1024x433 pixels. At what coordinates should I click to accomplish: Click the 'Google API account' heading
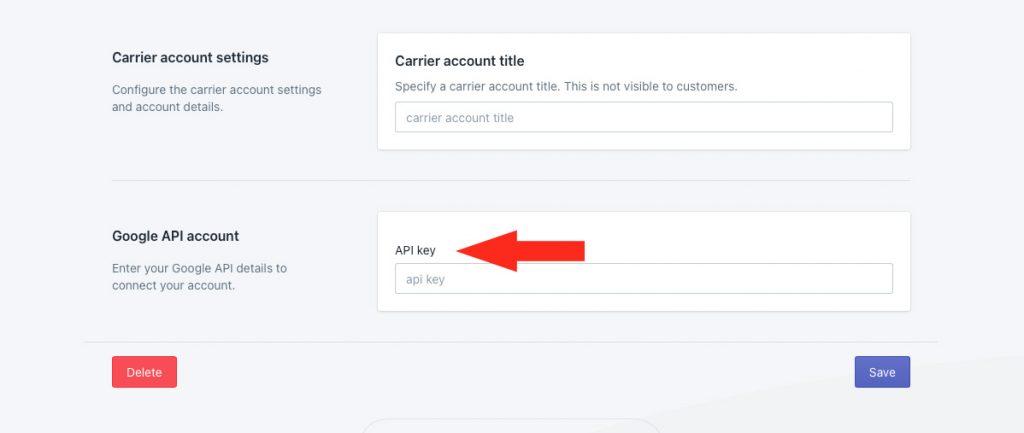[x=176, y=236]
